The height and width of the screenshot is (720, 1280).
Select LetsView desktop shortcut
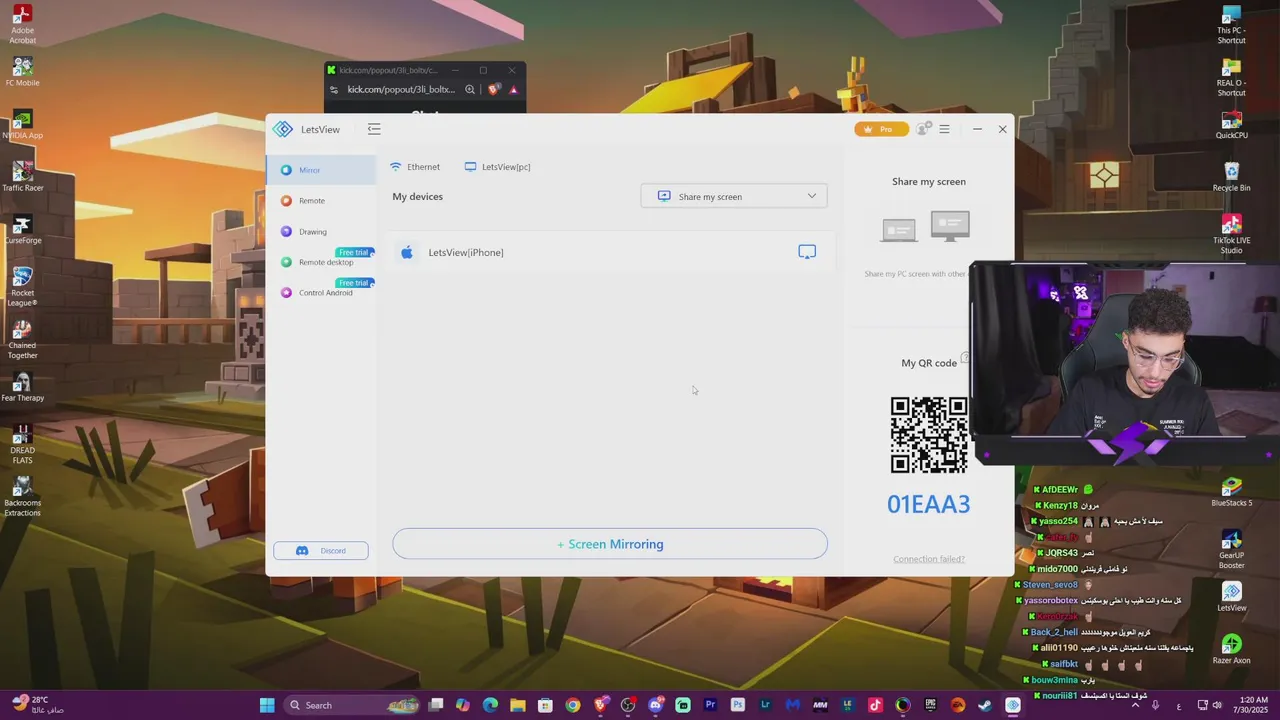tap(1231, 596)
